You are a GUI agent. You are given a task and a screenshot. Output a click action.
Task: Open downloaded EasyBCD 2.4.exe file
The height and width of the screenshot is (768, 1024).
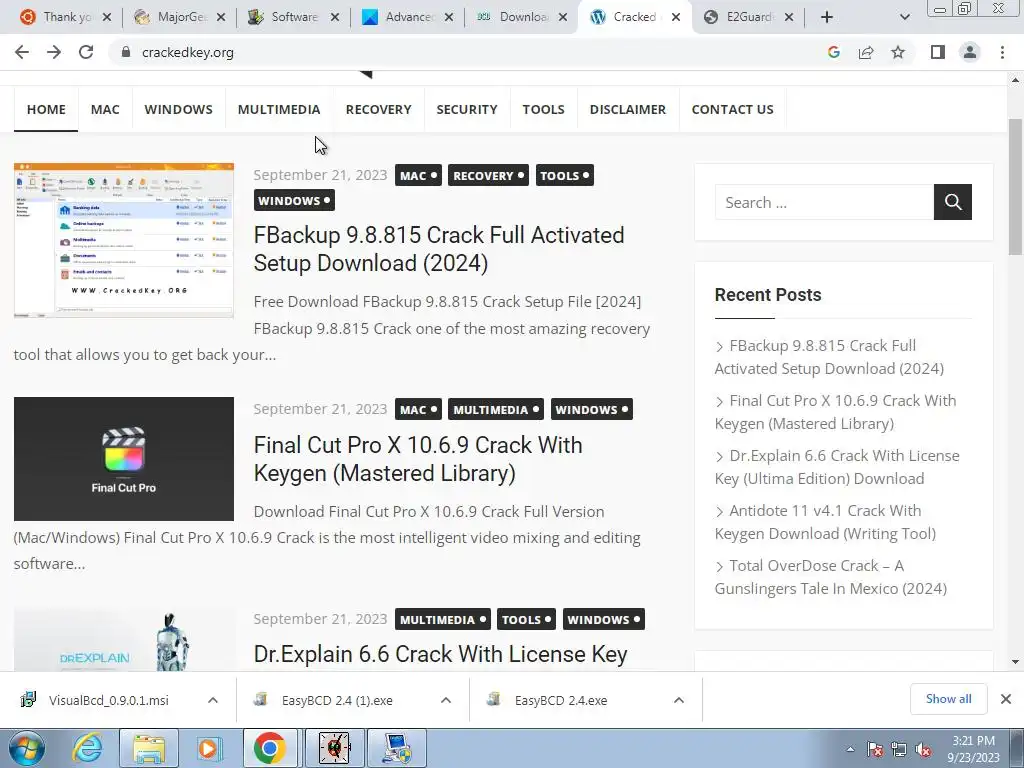pyautogui.click(x=560, y=700)
